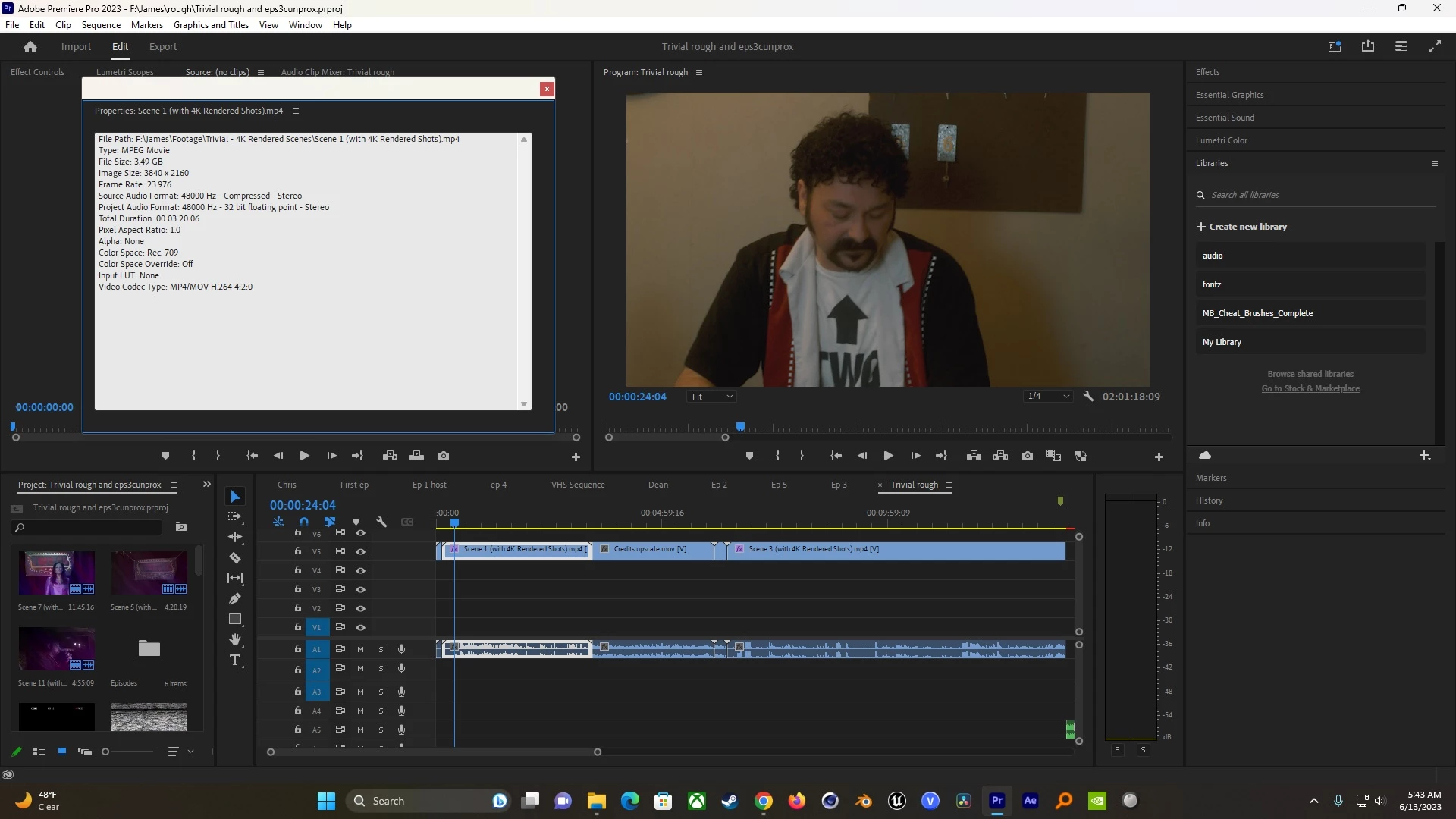
Task: Open the Fit zoom level dropdown
Action: click(x=712, y=397)
